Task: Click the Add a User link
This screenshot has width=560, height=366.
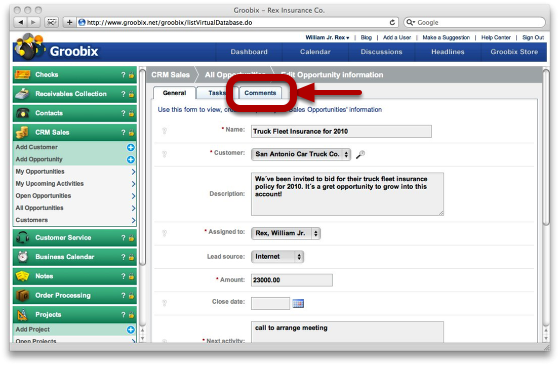Action: (397, 37)
